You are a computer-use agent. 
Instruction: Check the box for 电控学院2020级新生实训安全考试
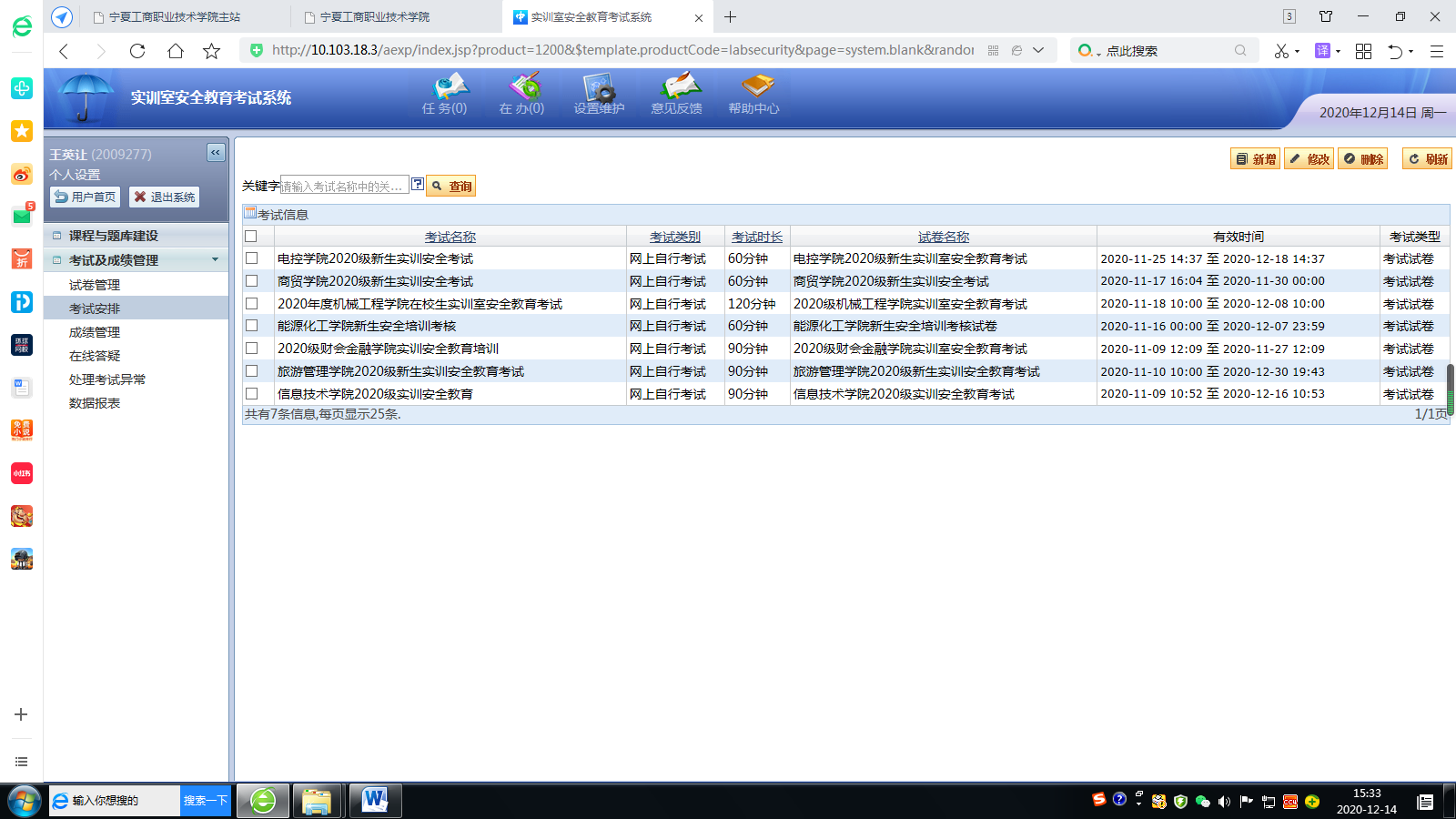(x=252, y=258)
